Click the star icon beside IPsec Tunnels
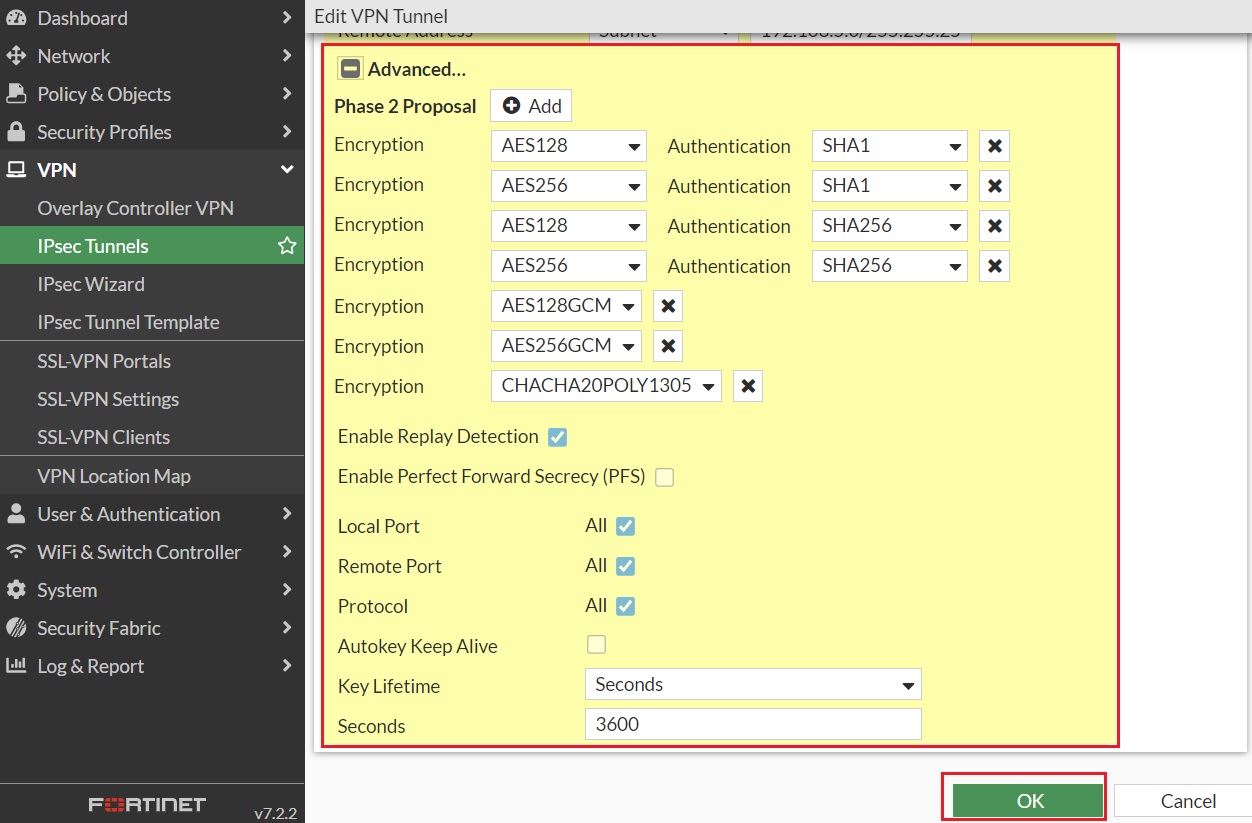Viewport: 1252px width, 823px height. pos(287,246)
